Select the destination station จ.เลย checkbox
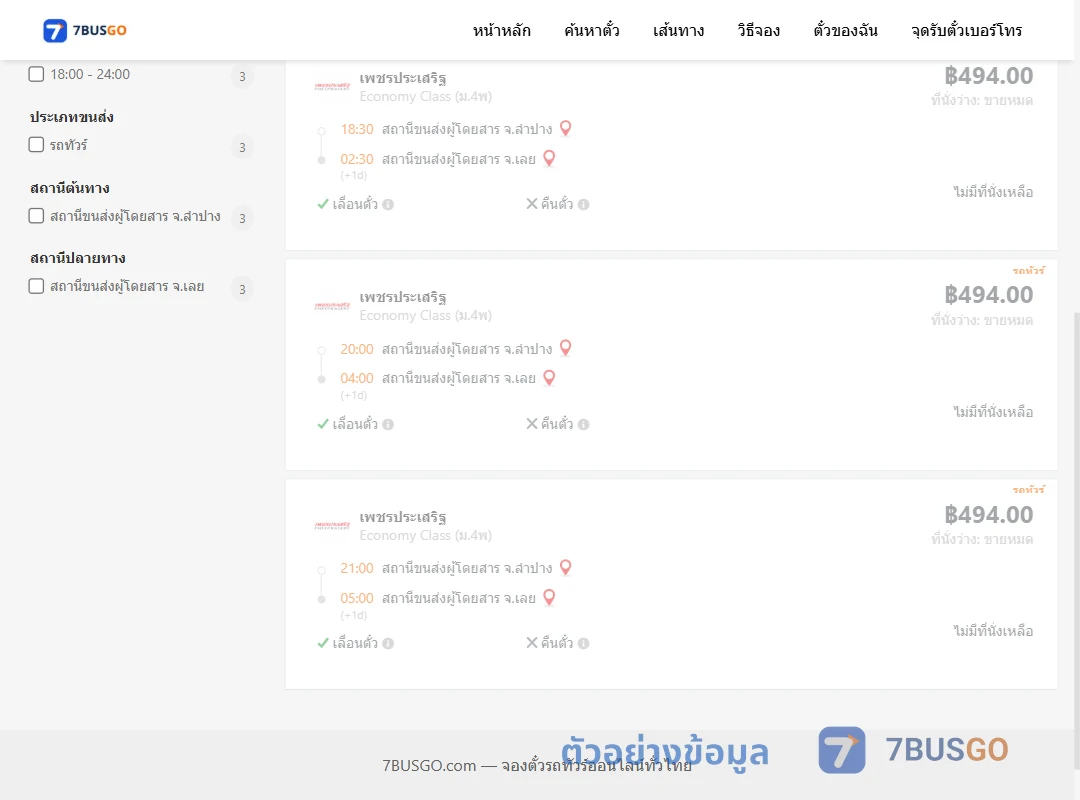Screen dimensions: 1080x800 (36, 286)
